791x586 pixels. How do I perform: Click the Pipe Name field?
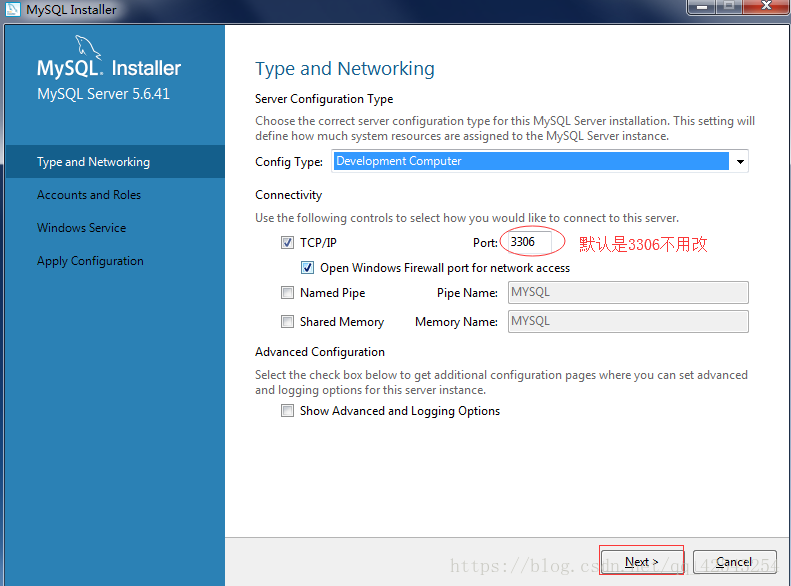628,292
